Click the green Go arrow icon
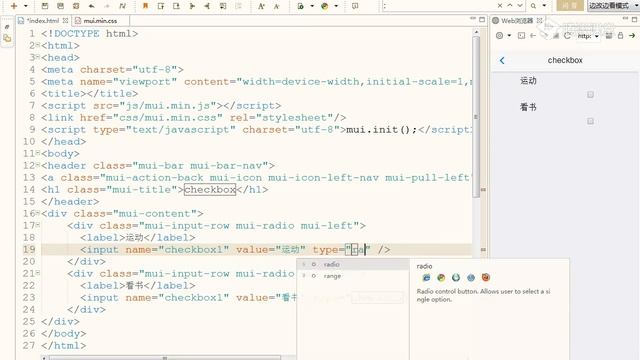640x360 pixels. click(632, 36)
